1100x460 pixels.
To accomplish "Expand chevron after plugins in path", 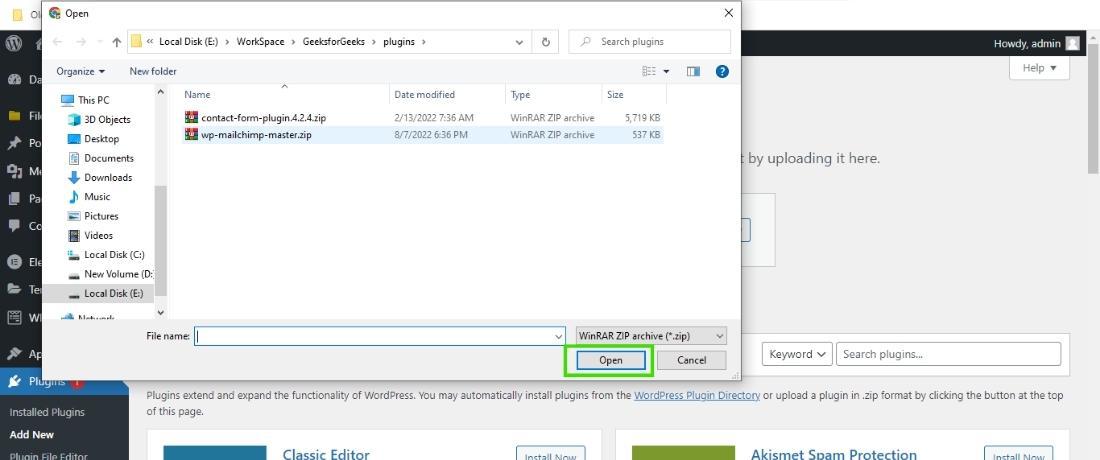I will 424,42.
